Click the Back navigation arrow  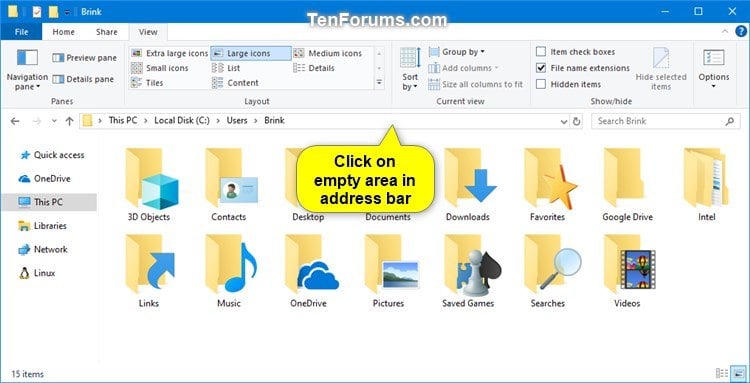coord(15,121)
